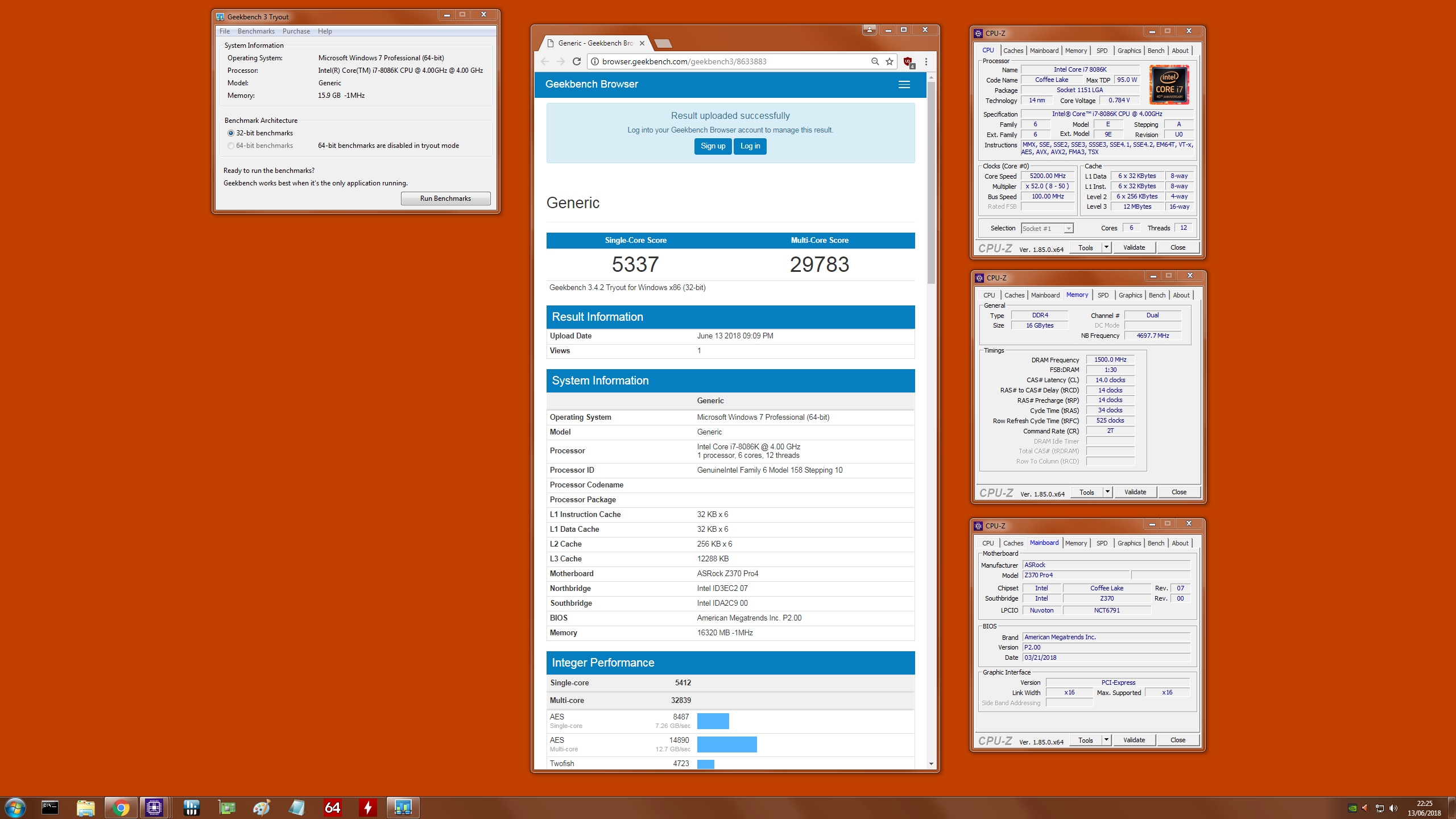This screenshot has height=819, width=1456.
Task: Click the Single-Core Score value 5337
Action: pos(635,264)
